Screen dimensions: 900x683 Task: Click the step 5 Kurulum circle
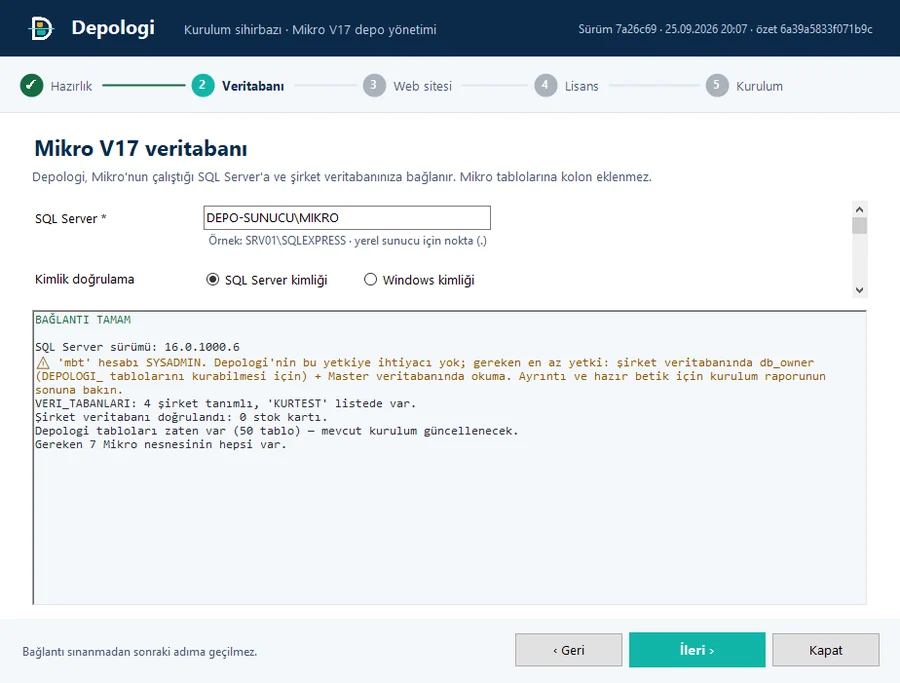tap(717, 86)
